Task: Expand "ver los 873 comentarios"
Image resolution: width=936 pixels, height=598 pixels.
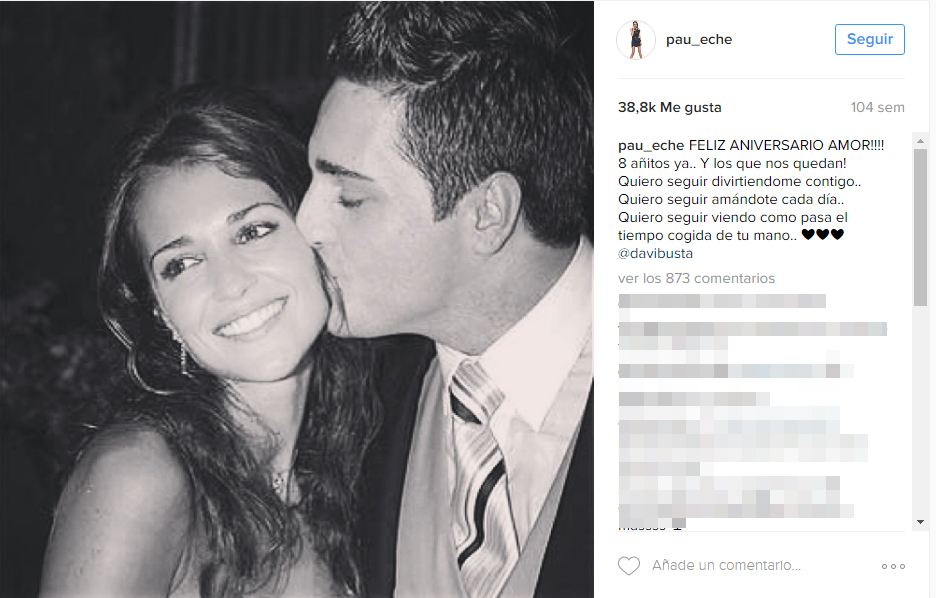Action: [696, 278]
